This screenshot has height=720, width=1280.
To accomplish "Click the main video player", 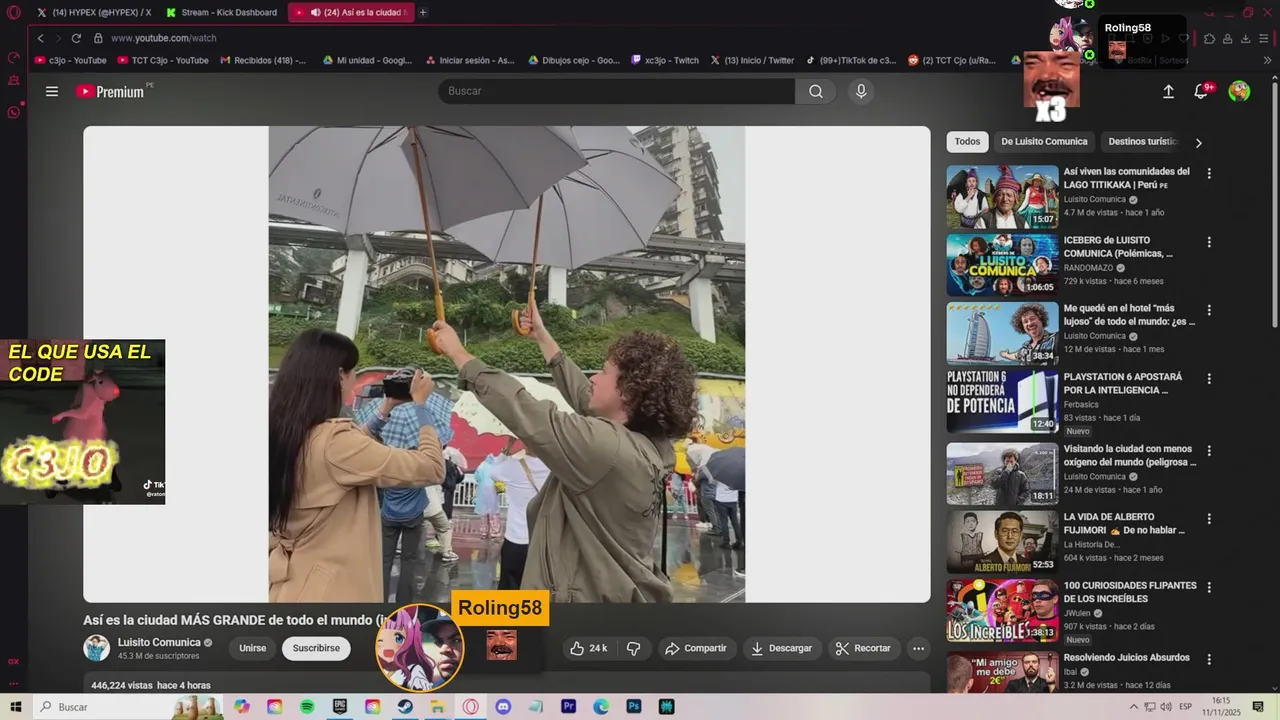I will tap(506, 364).
